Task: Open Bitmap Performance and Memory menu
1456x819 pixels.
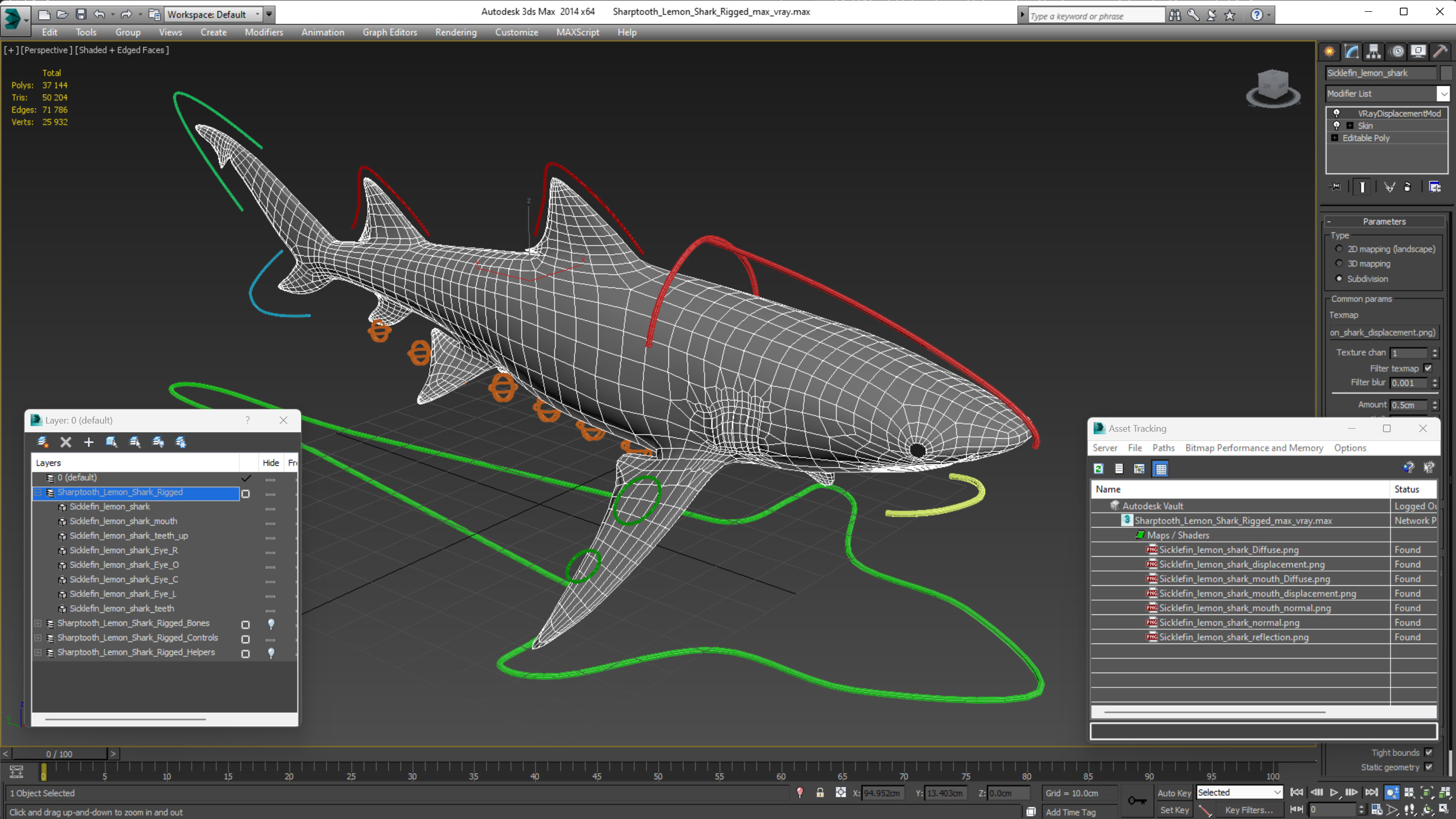Action: 1254,448
